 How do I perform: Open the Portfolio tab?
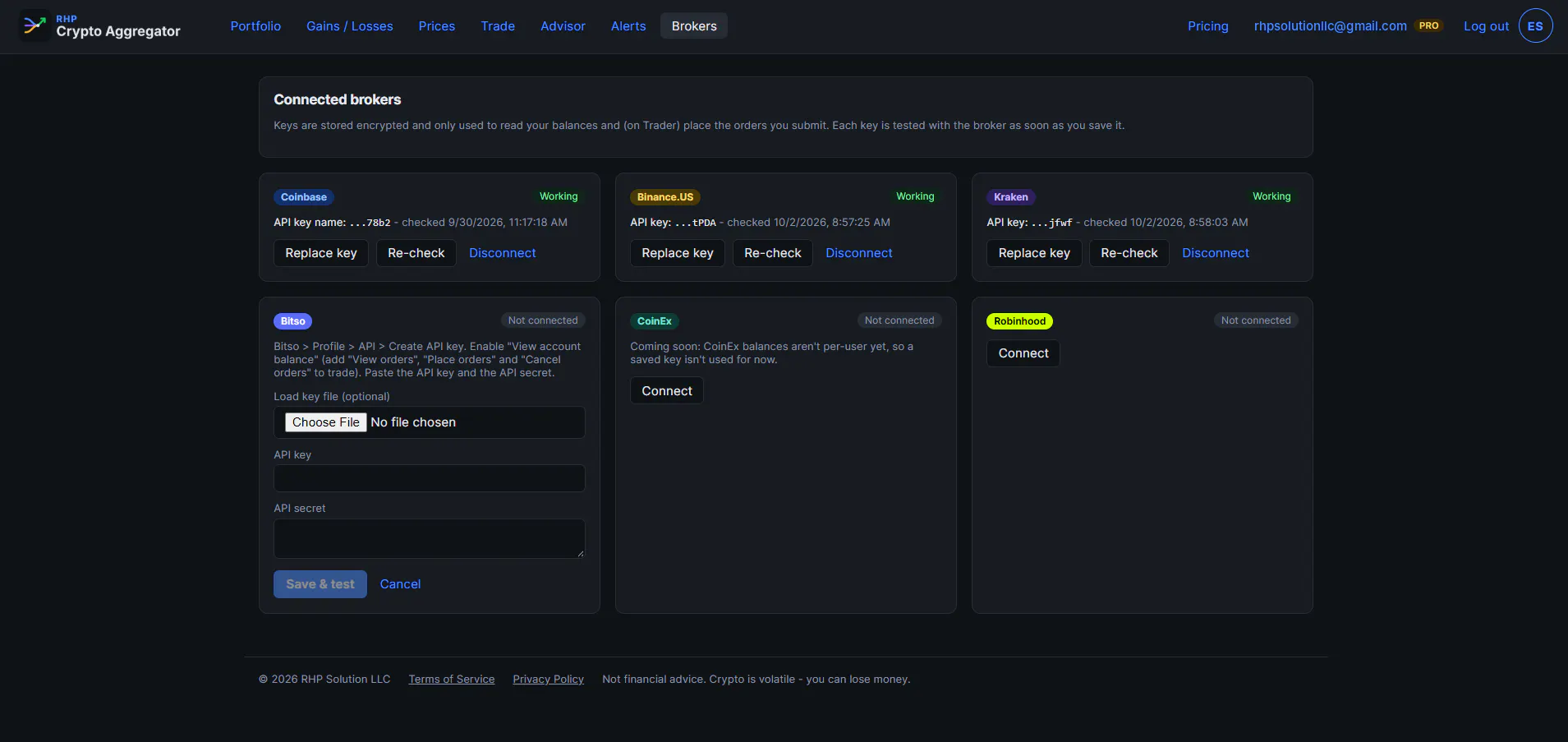pyautogui.click(x=255, y=25)
